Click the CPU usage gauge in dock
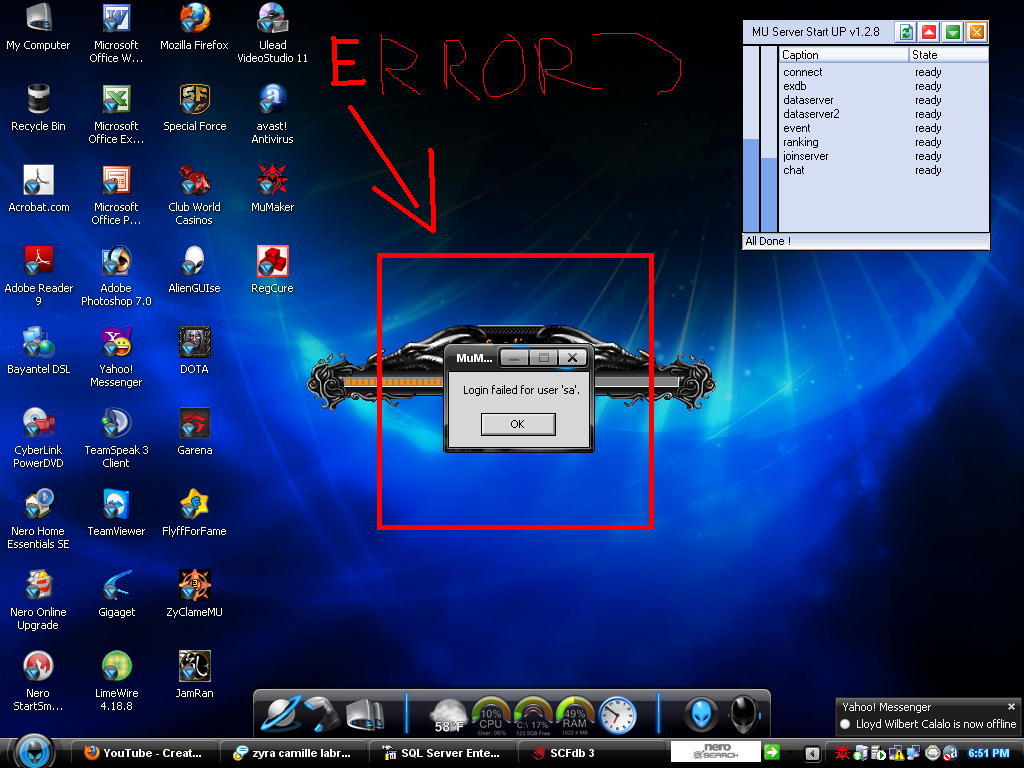The height and width of the screenshot is (768, 1024). coord(490,714)
